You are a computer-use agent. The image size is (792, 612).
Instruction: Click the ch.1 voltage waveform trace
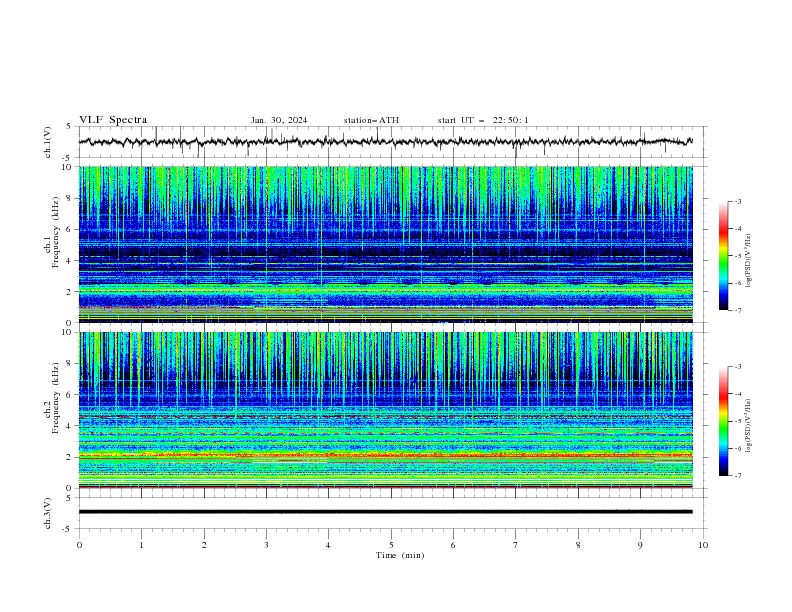point(386,142)
